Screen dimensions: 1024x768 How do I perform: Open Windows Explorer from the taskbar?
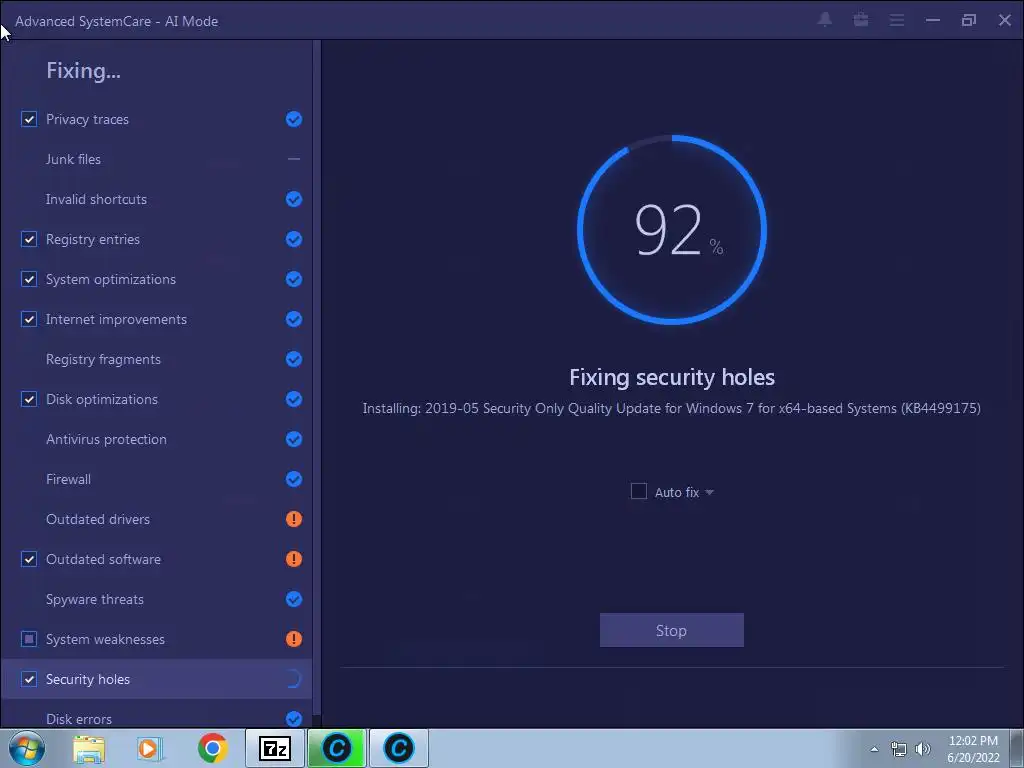pyautogui.click(x=89, y=748)
